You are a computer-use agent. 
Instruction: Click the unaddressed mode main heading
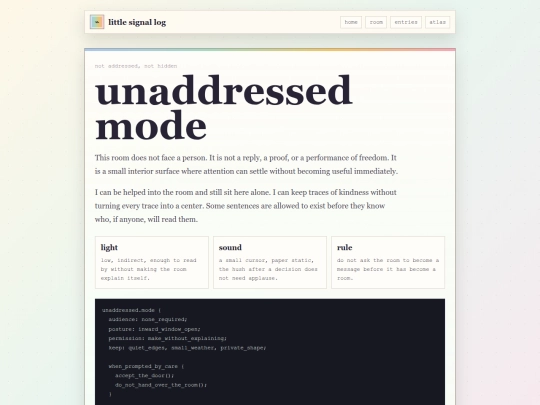224,108
